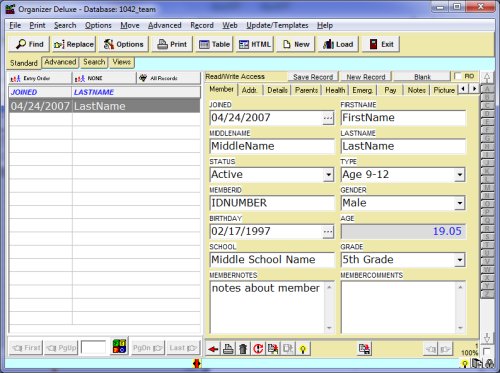
Task: Click the Load toolbar button
Action: click(338, 44)
